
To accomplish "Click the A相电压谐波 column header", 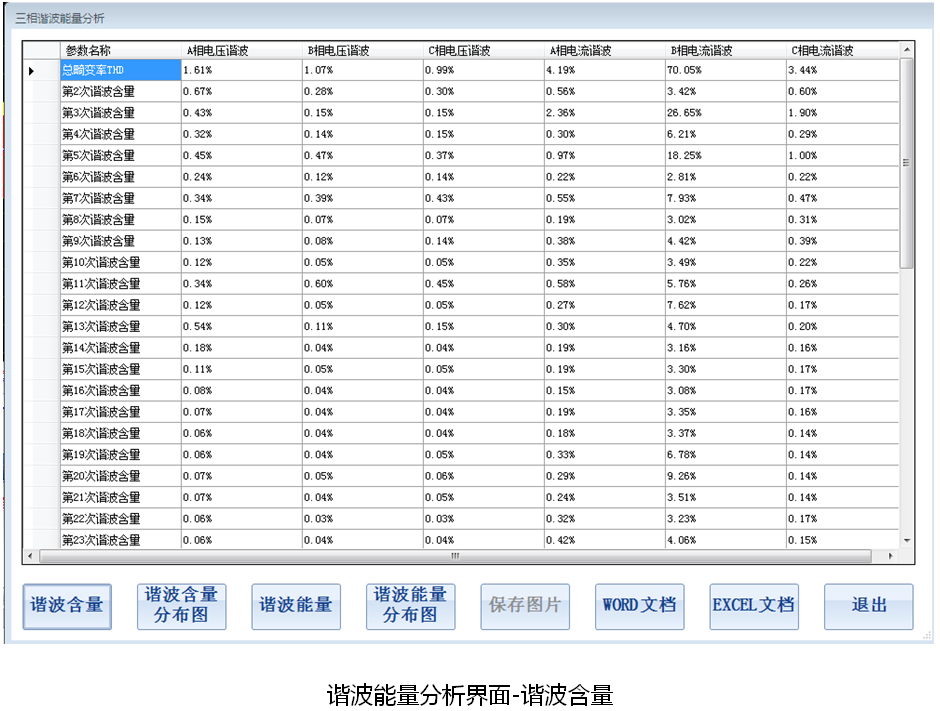I will [241, 50].
